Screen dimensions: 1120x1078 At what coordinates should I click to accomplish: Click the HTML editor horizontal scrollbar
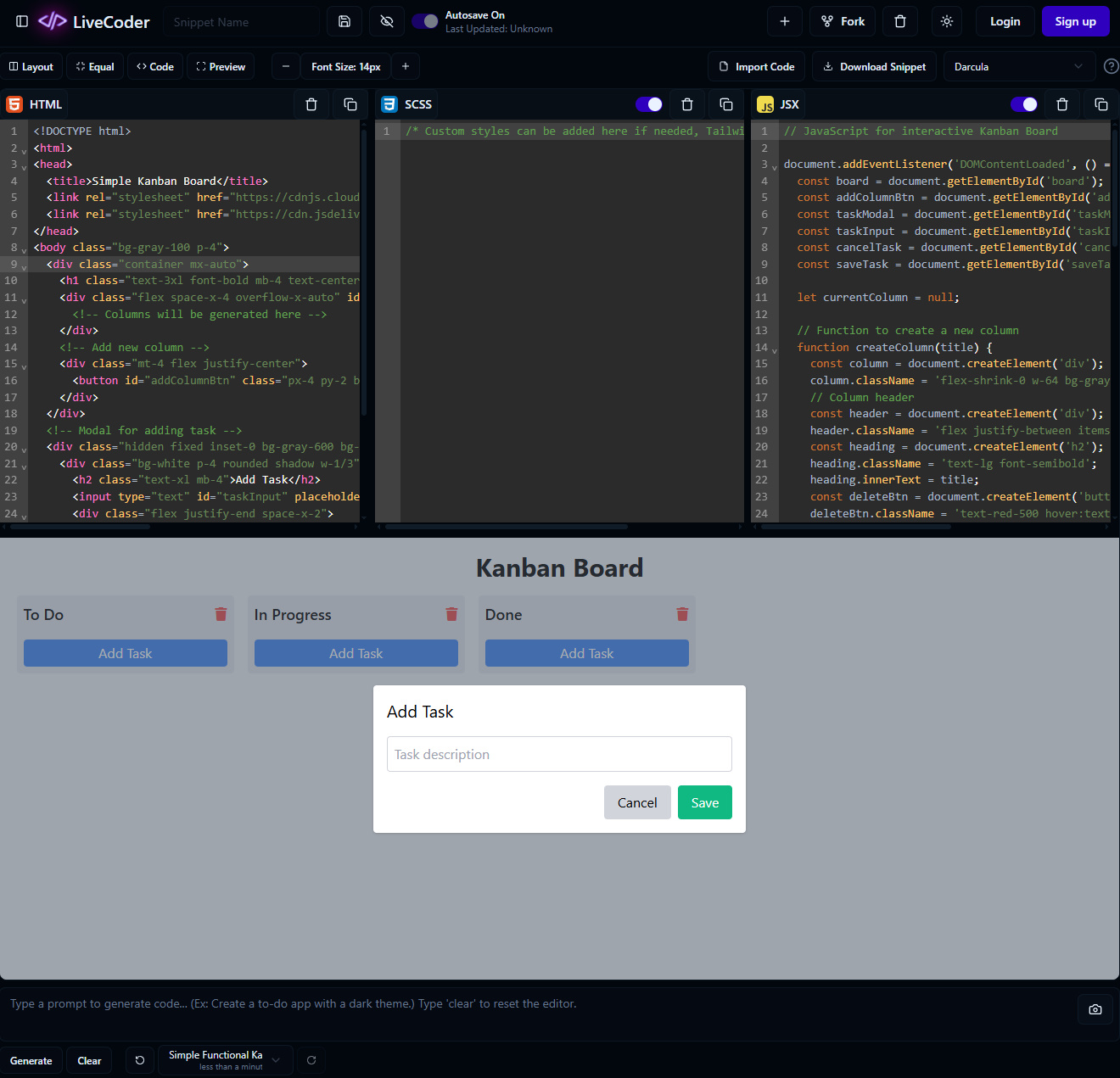coord(80,527)
